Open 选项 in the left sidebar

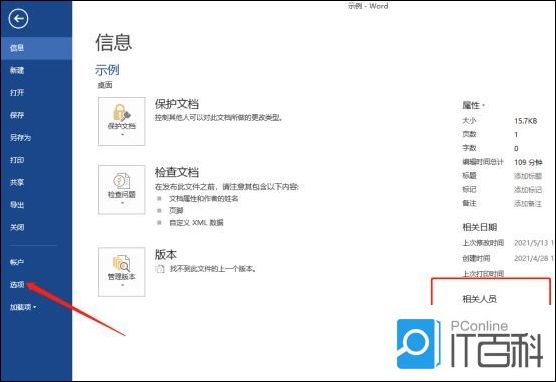[x=17, y=284]
